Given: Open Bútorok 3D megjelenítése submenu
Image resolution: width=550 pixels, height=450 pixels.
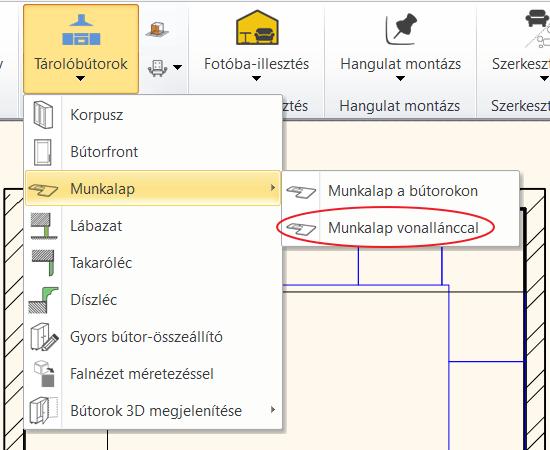Looking at the screenshot, I should (153, 411).
